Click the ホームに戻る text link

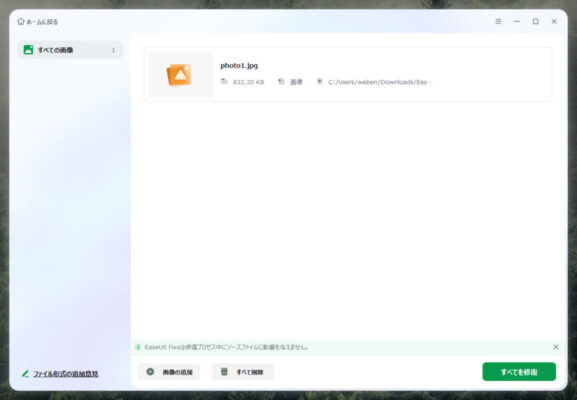42,22
